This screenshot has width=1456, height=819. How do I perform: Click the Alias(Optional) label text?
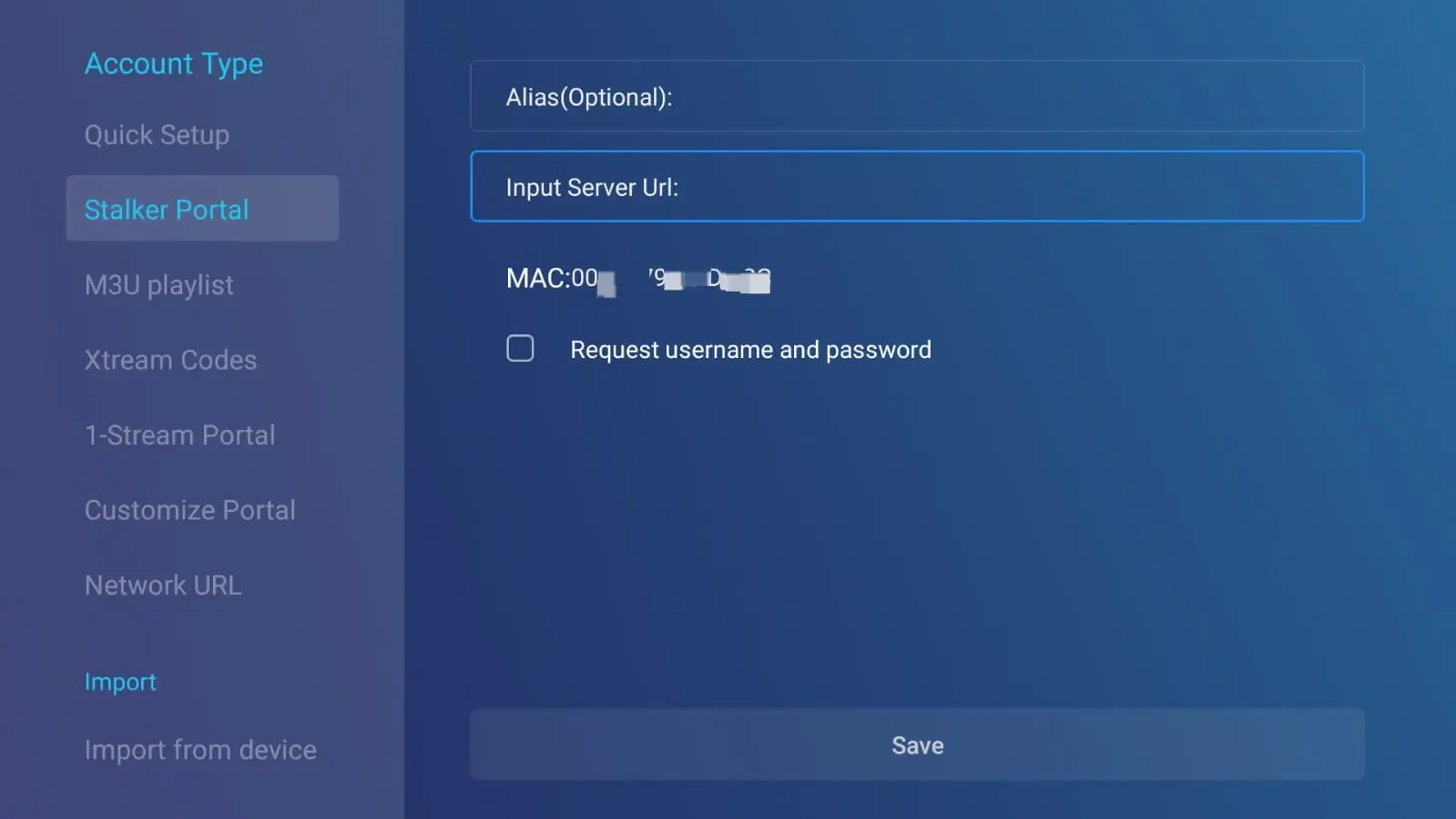588,97
